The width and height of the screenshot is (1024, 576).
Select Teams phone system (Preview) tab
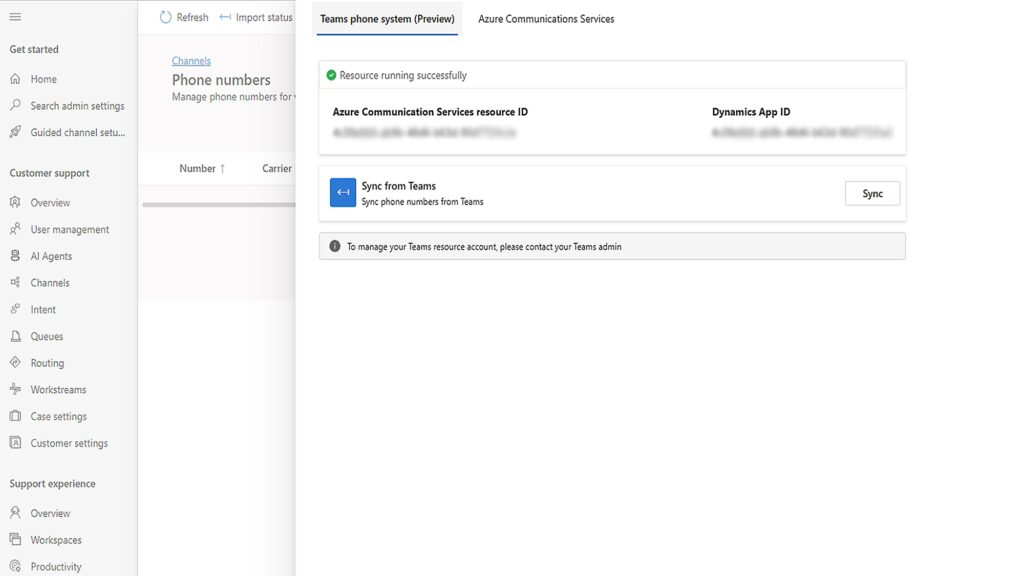click(387, 19)
